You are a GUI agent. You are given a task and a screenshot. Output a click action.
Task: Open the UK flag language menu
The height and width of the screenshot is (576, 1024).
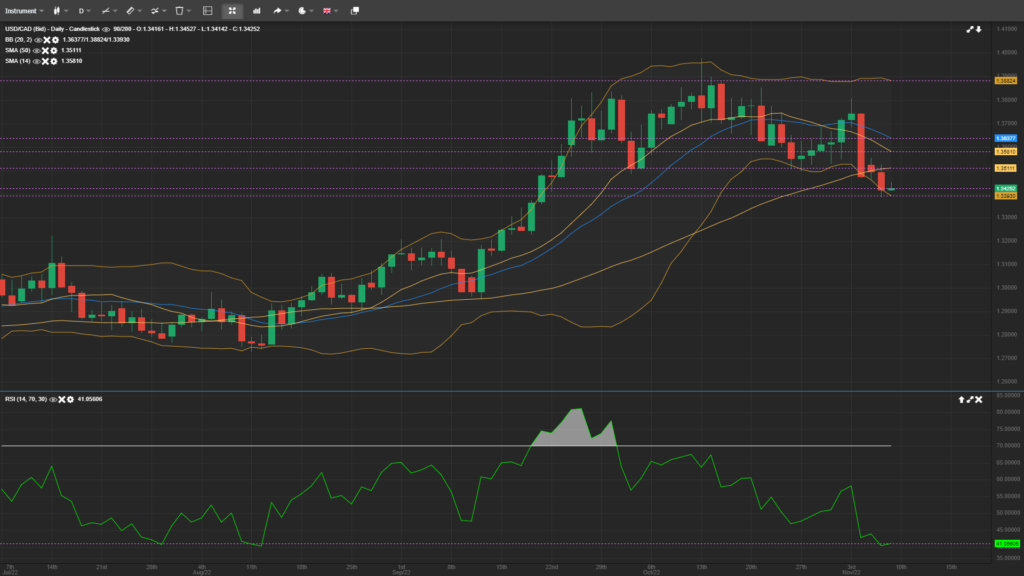point(329,10)
